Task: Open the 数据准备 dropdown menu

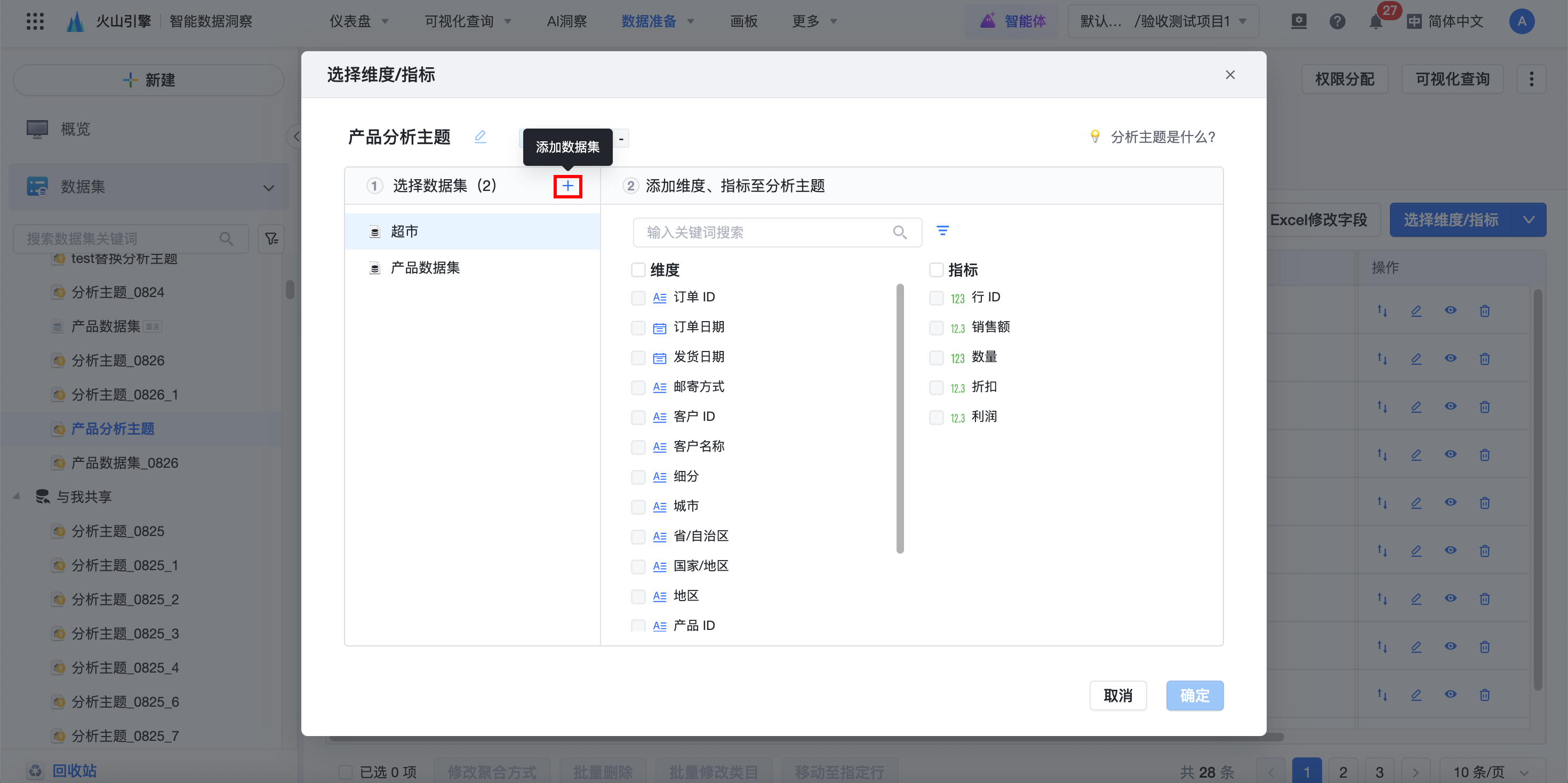Action: (657, 21)
